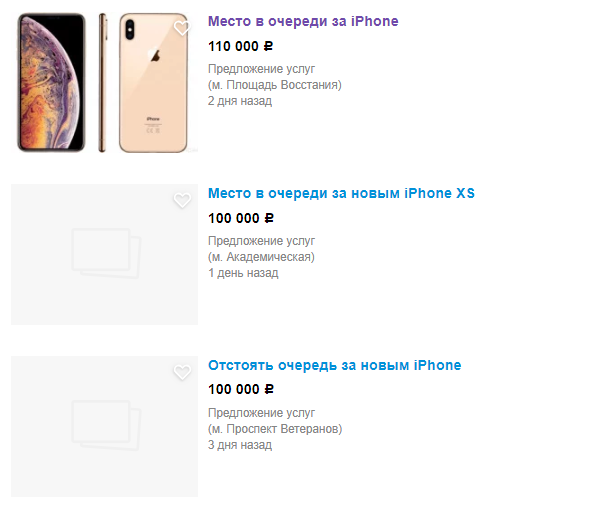
Task: Open Место в очереди за новым iPhone XS
Action: pos(341,193)
